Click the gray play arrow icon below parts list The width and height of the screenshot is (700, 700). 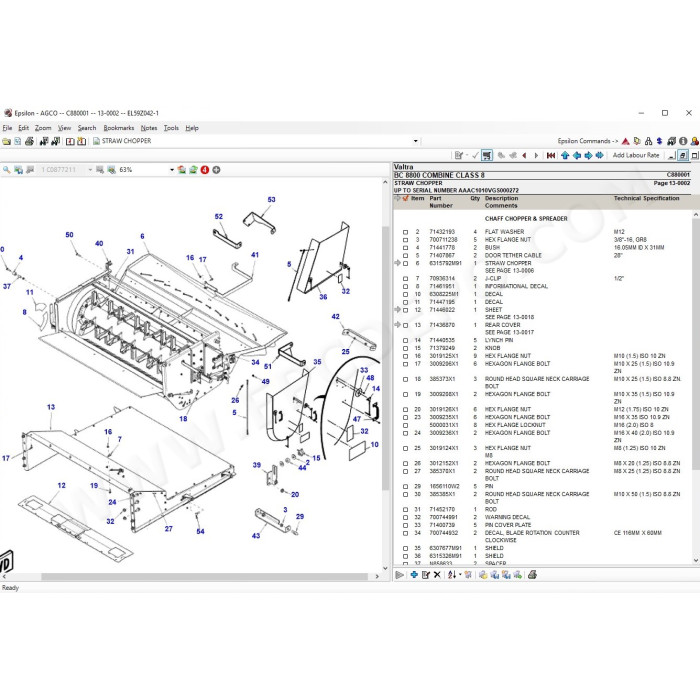(x=400, y=575)
